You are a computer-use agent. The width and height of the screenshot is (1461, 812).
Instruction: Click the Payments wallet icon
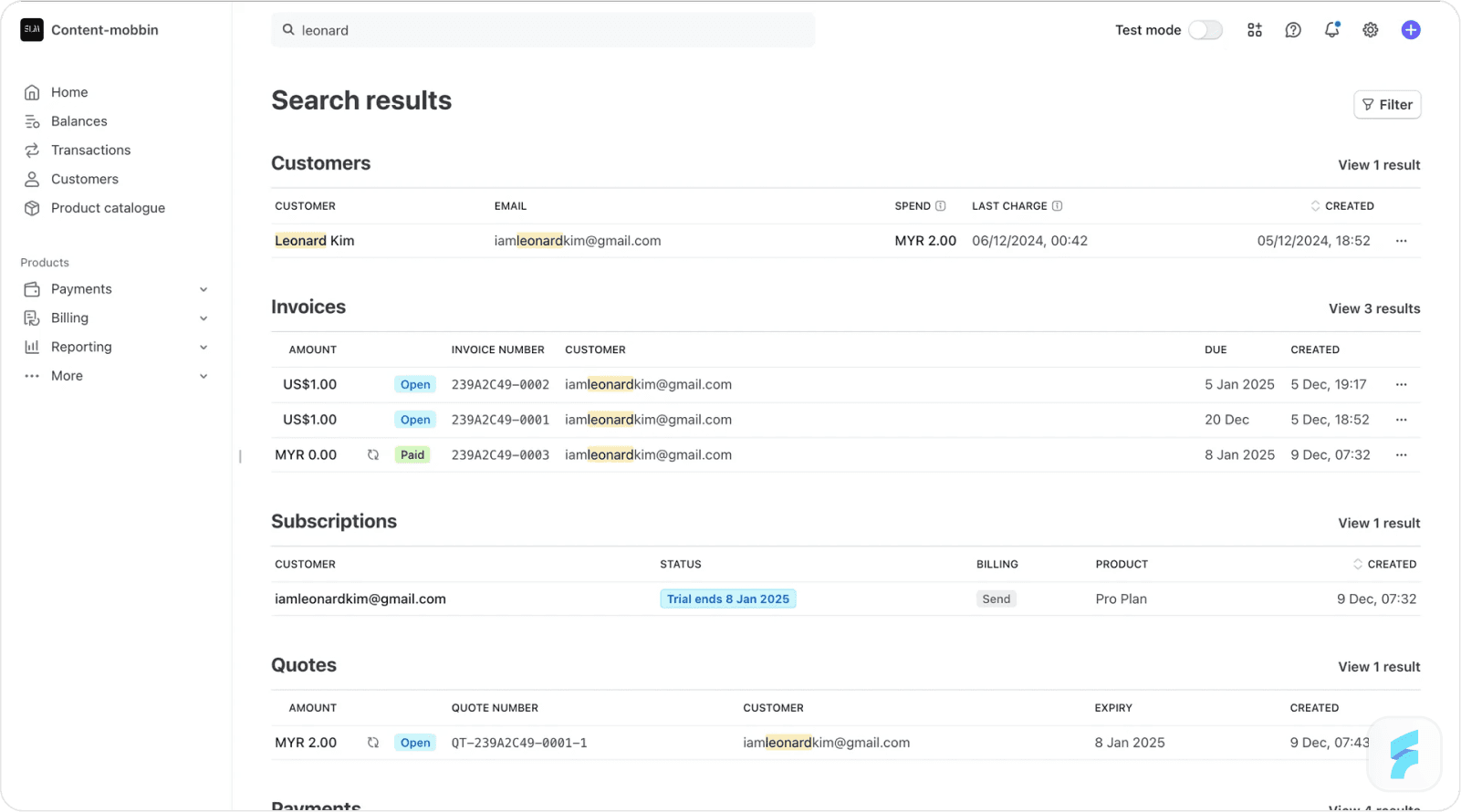32,289
